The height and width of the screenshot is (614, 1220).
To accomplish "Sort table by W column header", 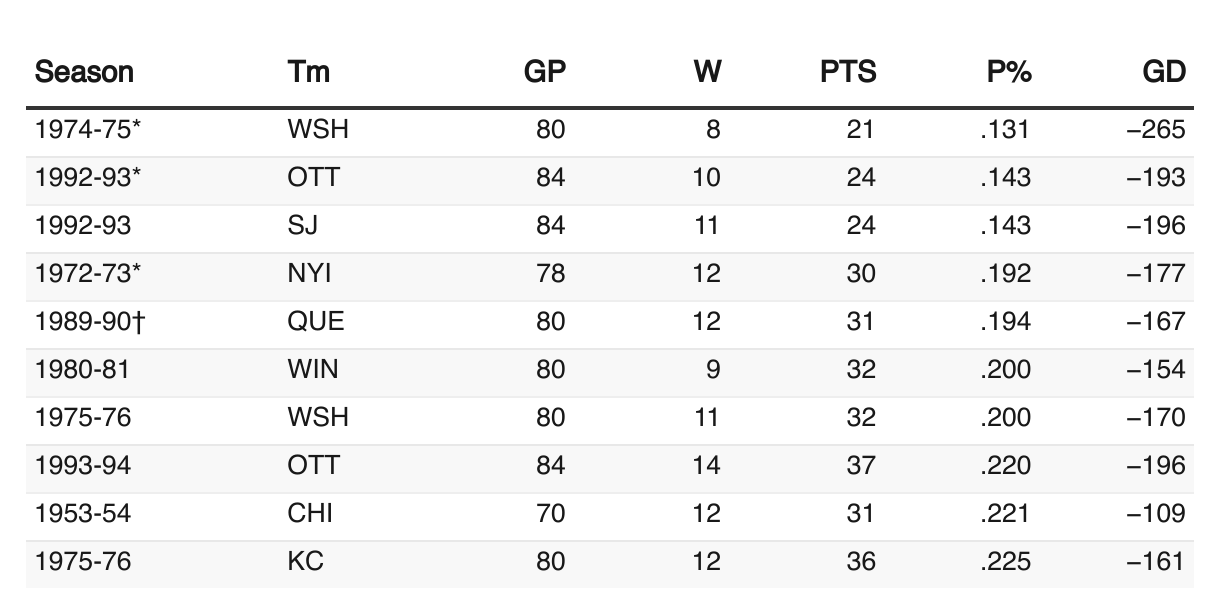I will [707, 72].
